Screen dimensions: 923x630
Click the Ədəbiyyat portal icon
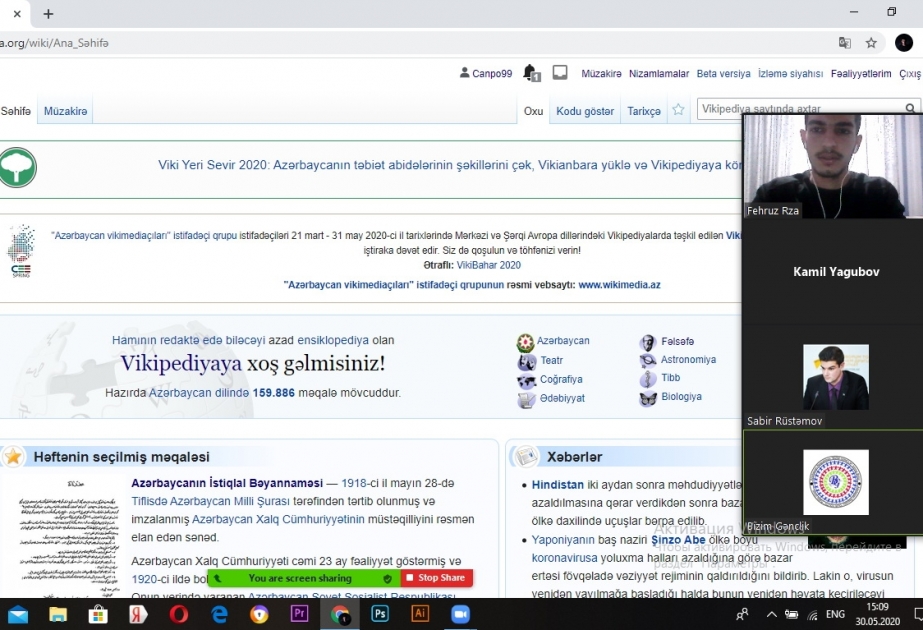point(526,399)
